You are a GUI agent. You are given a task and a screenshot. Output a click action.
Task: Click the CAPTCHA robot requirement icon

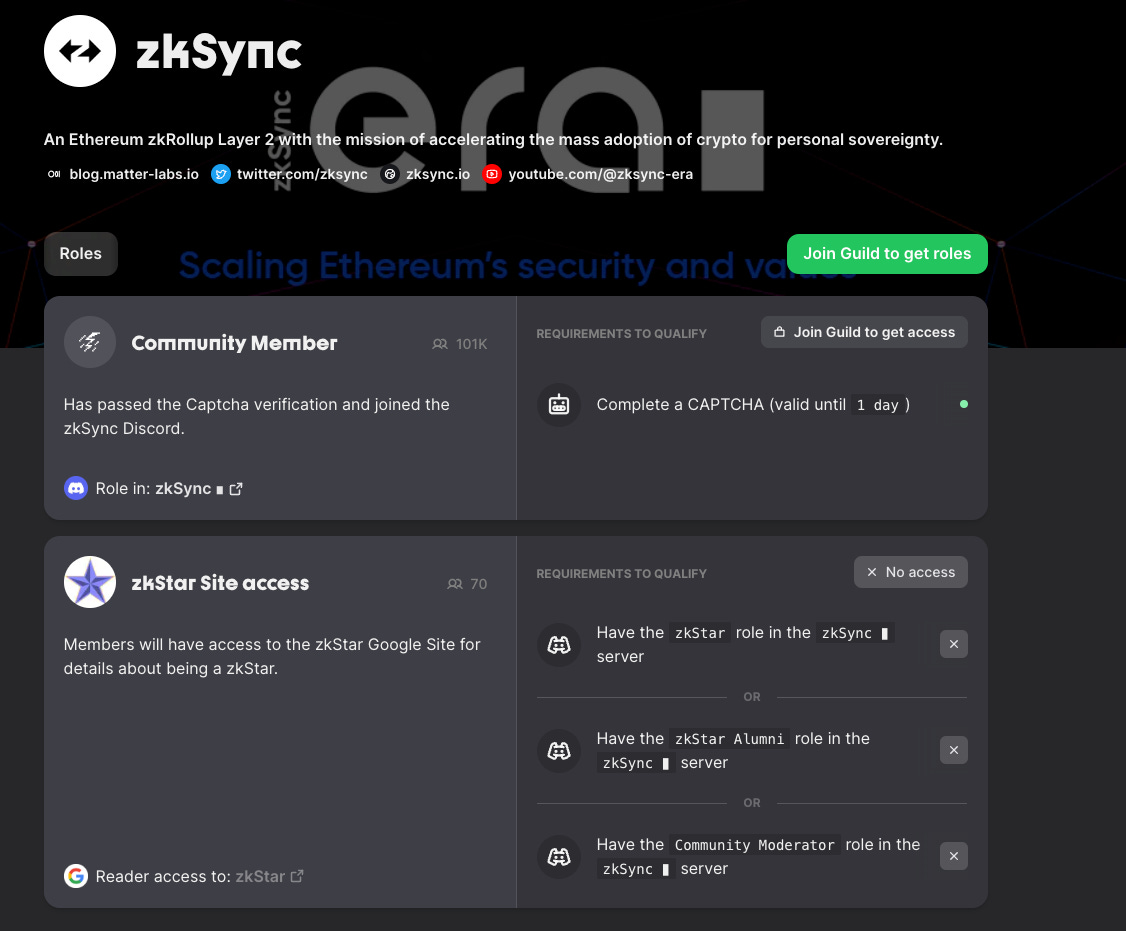(559, 404)
